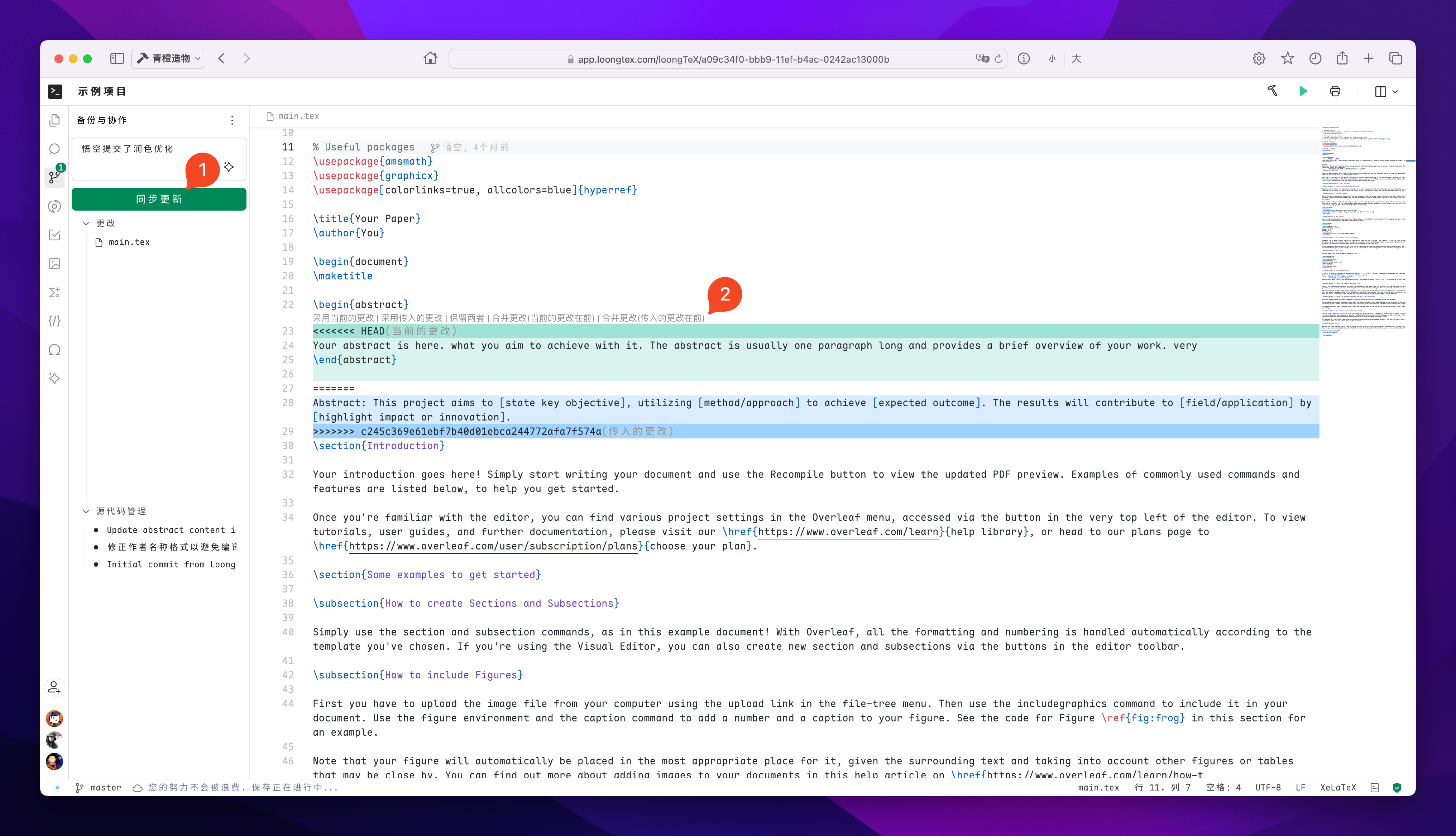Toggle the split layout view button
This screenshot has height=836, width=1456.
(x=1381, y=92)
